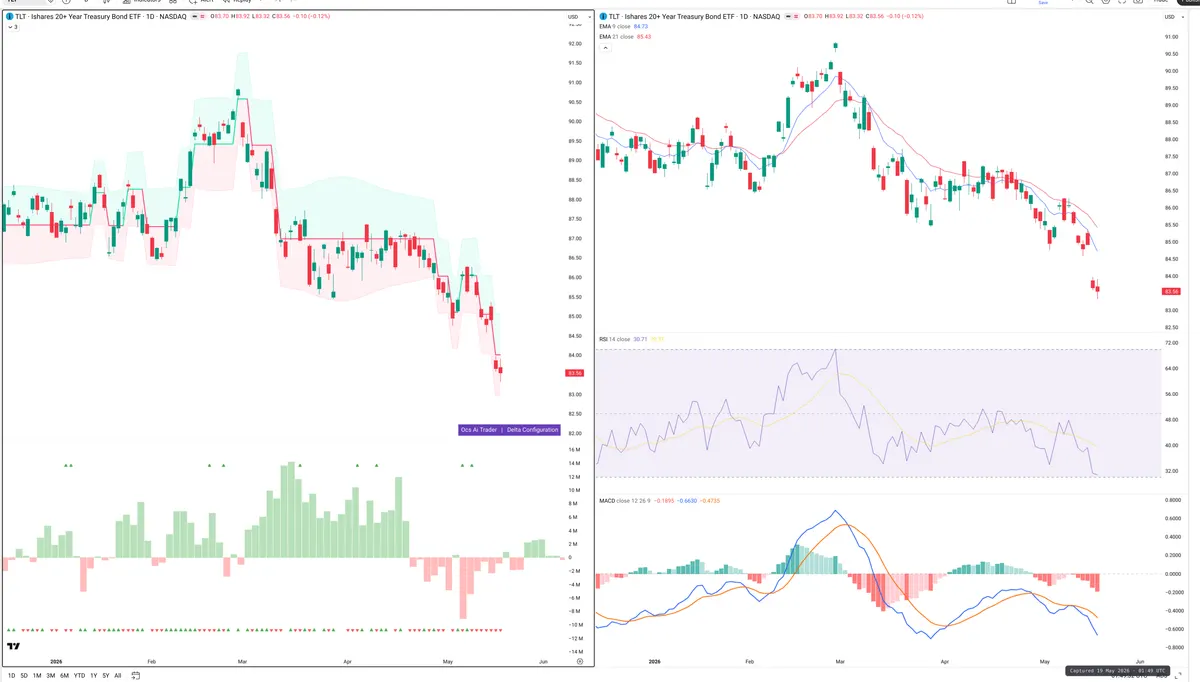This screenshot has height=682, width=1200.
Task: Select the All date range
Action: pos(118,675)
